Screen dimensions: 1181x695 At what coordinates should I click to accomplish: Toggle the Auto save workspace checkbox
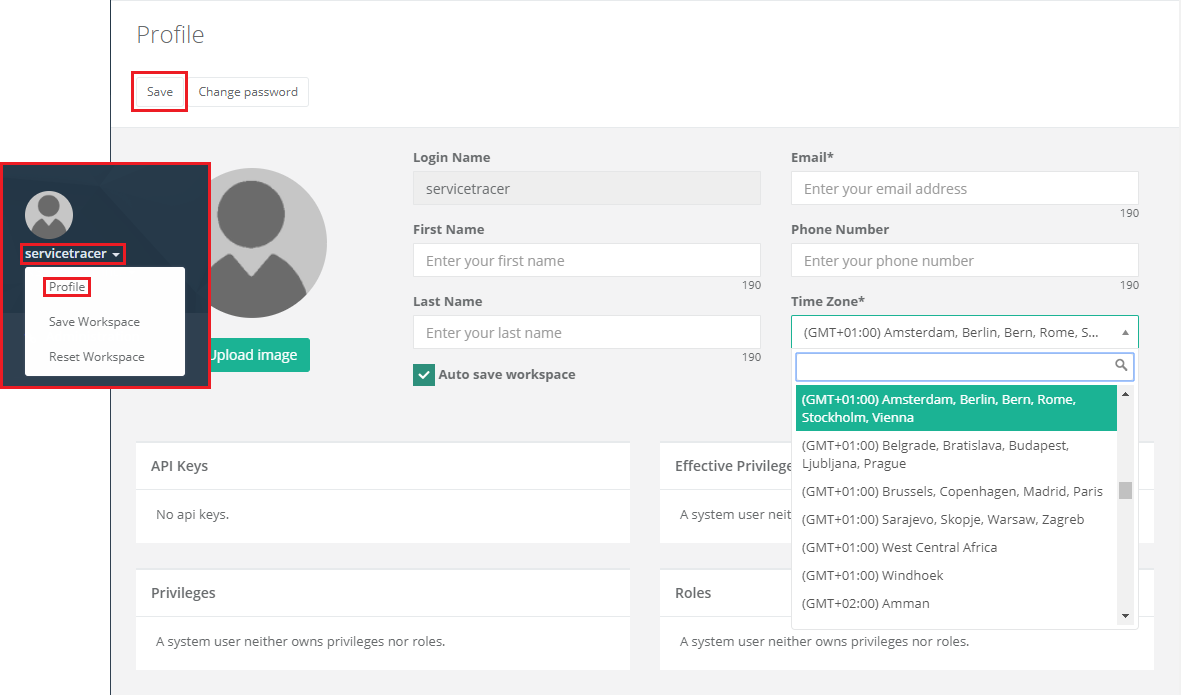424,375
